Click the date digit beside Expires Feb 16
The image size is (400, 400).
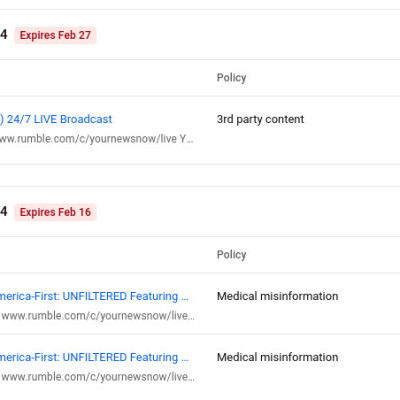point(3,211)
